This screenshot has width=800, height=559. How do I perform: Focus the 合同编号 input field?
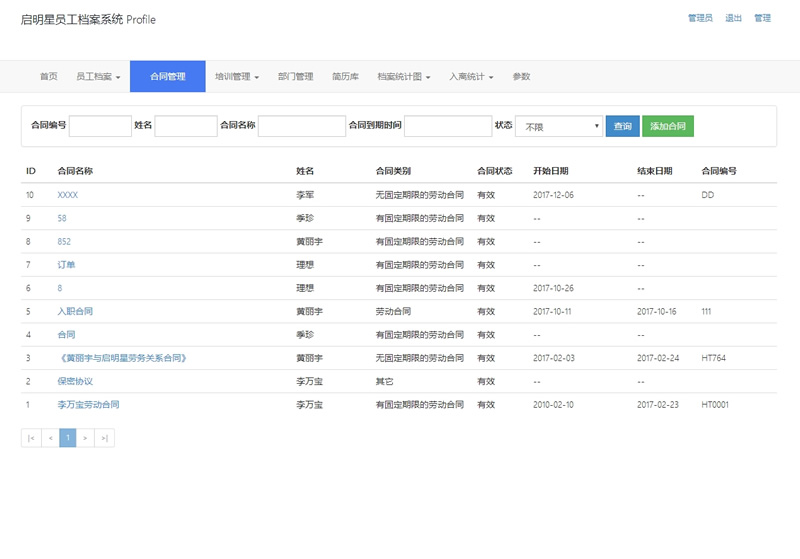tap(100, 126)
